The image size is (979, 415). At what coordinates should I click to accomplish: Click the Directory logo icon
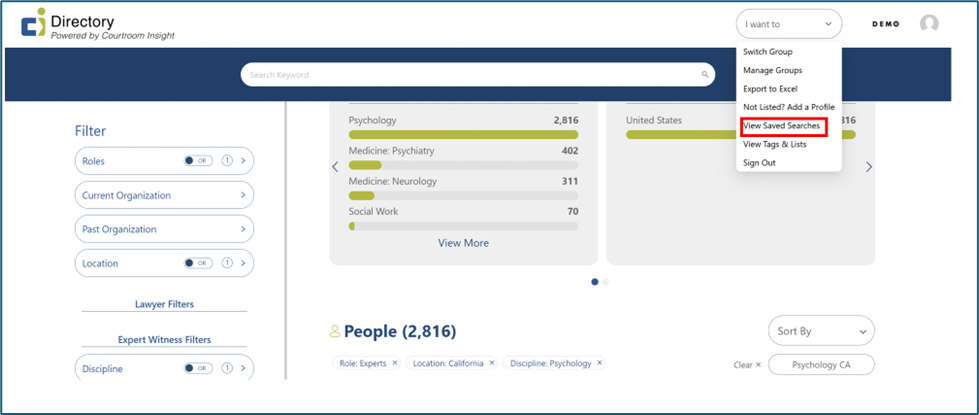point(33,23)
